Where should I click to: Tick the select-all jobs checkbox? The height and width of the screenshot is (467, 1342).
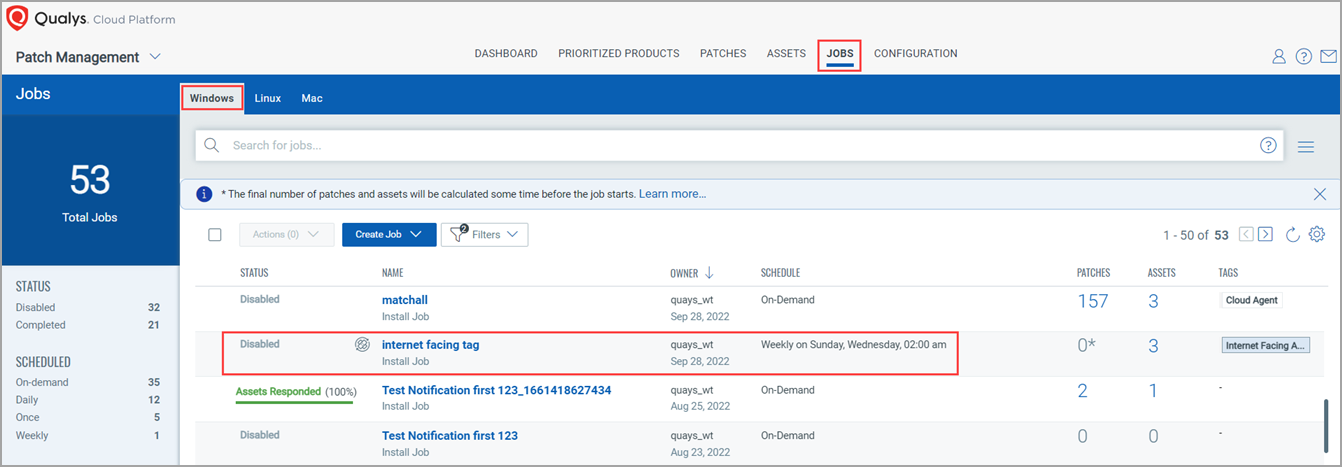(215, 235)
